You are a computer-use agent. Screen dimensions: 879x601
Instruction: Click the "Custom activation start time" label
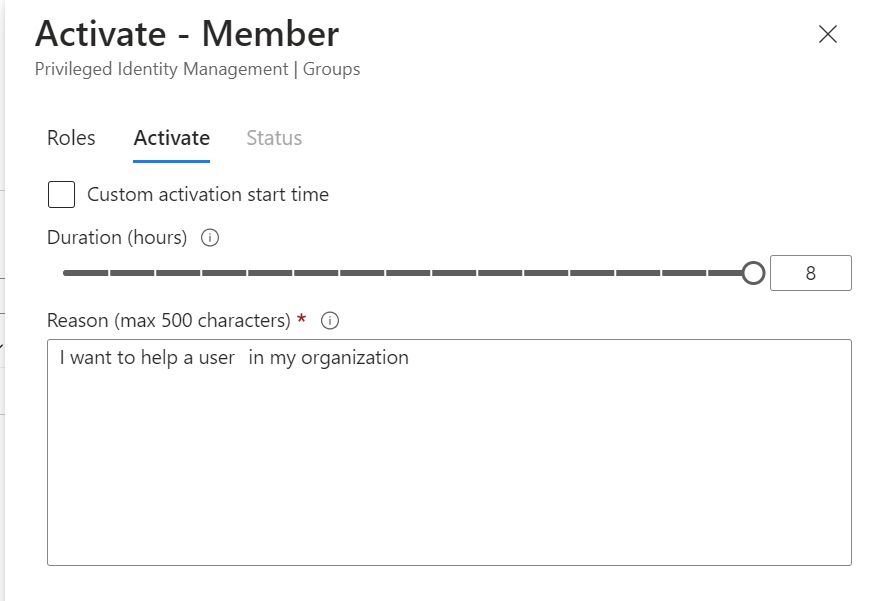208,195
